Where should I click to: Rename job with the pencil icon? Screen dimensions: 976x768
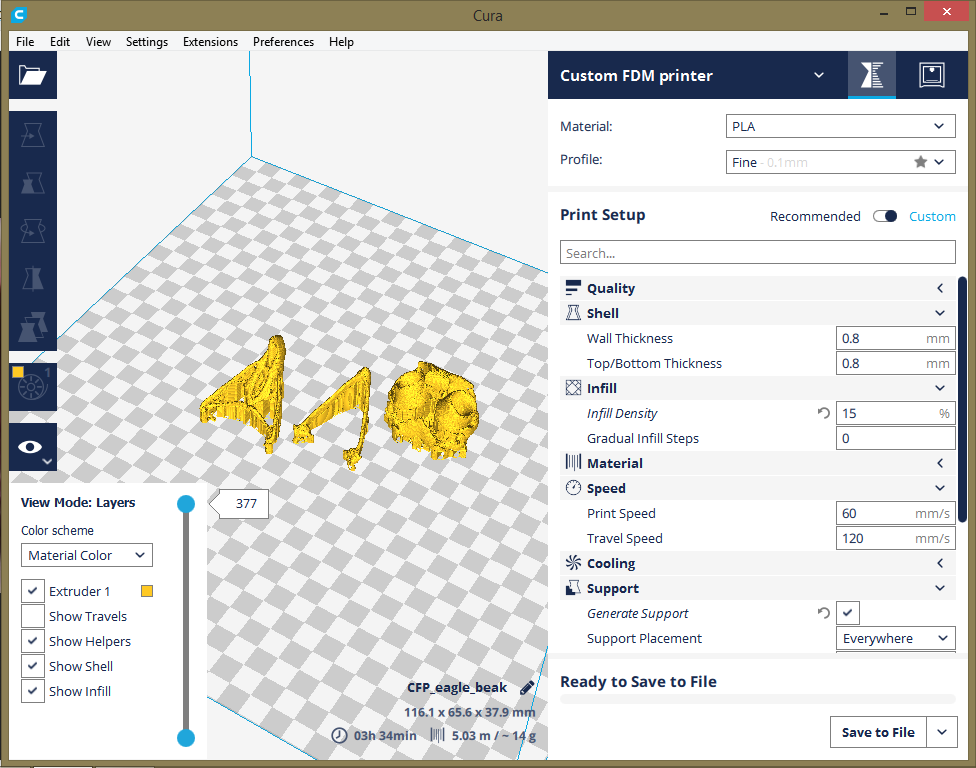pos(527,687)
